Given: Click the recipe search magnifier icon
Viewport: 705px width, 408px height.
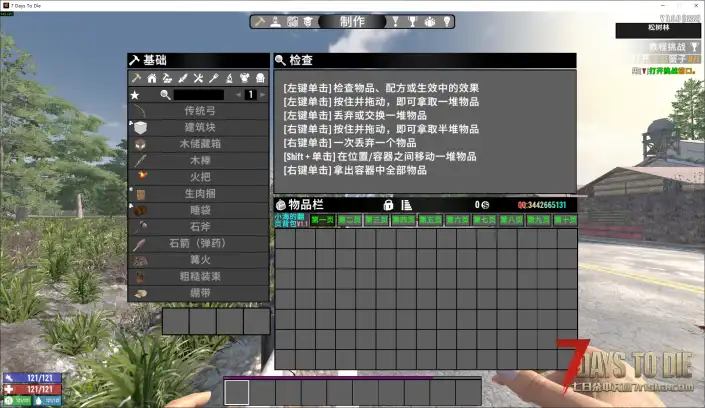Looking at the screenshot, I should (x=165, y=95).
